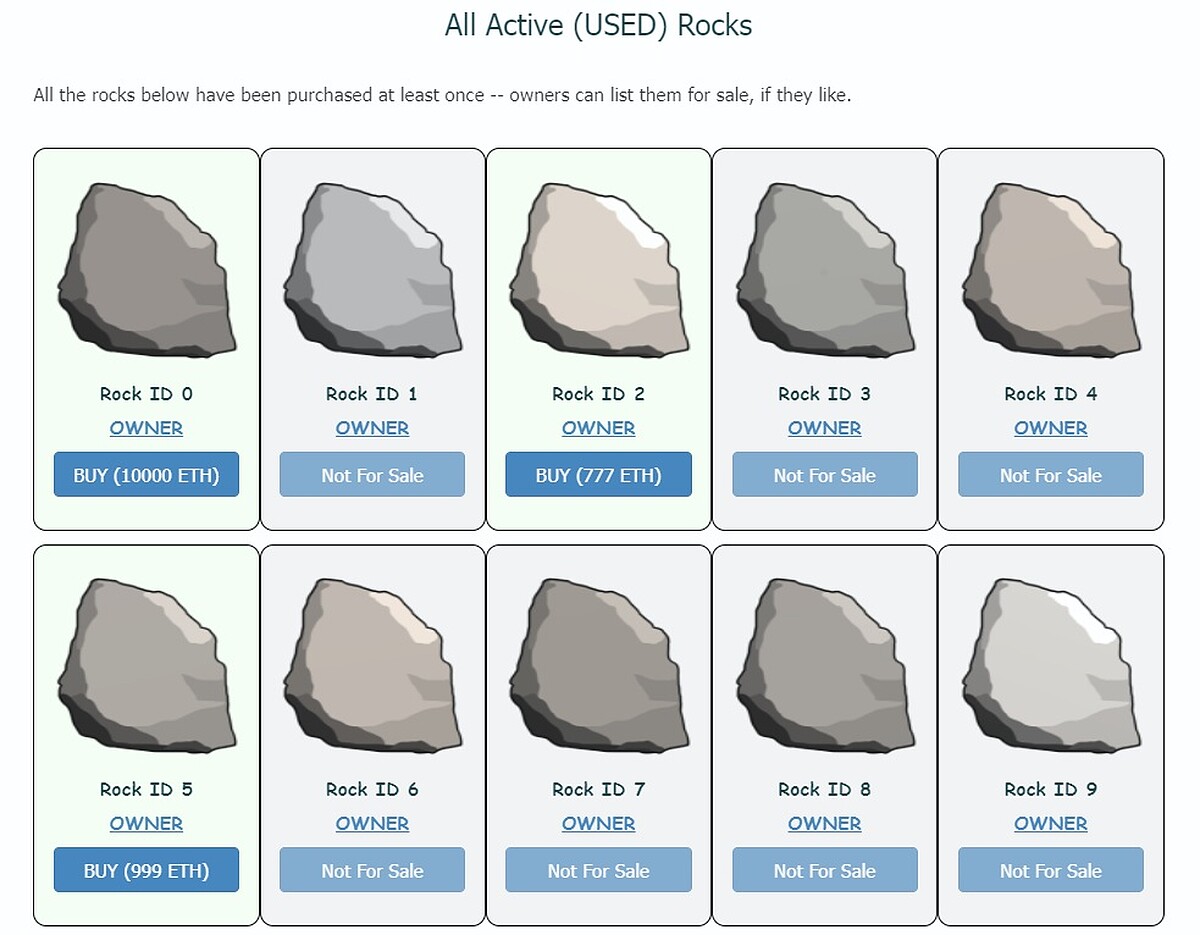Buy Rock ID 5 for 999 ETH

tap(146, 869)
